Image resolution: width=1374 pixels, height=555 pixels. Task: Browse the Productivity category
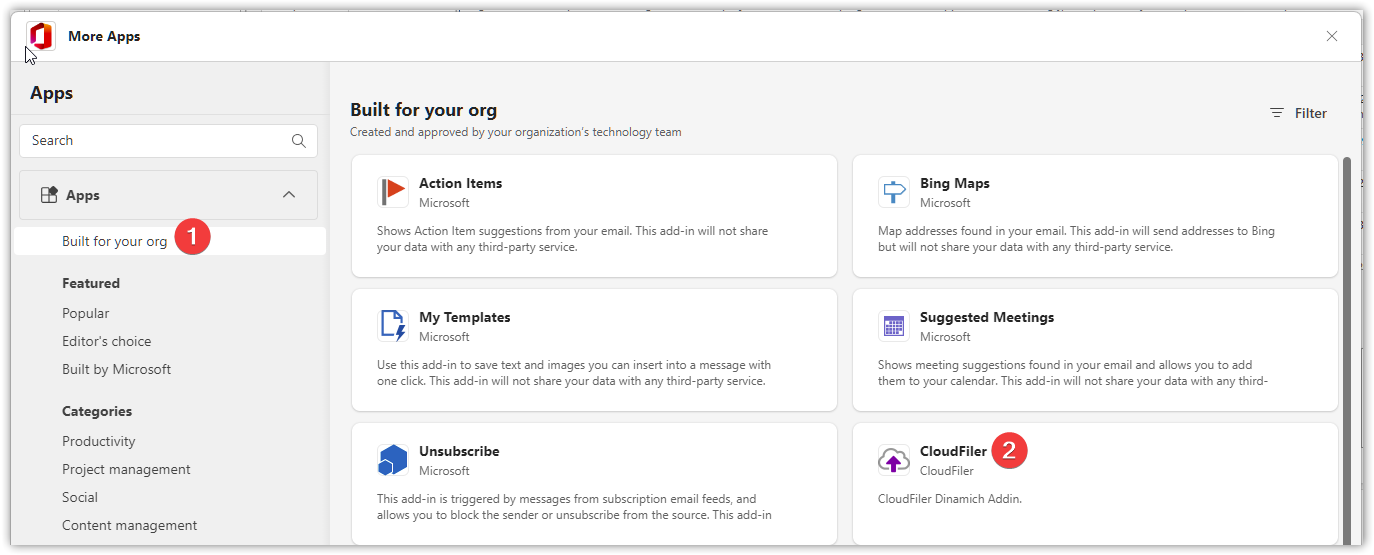click(99, 441)
